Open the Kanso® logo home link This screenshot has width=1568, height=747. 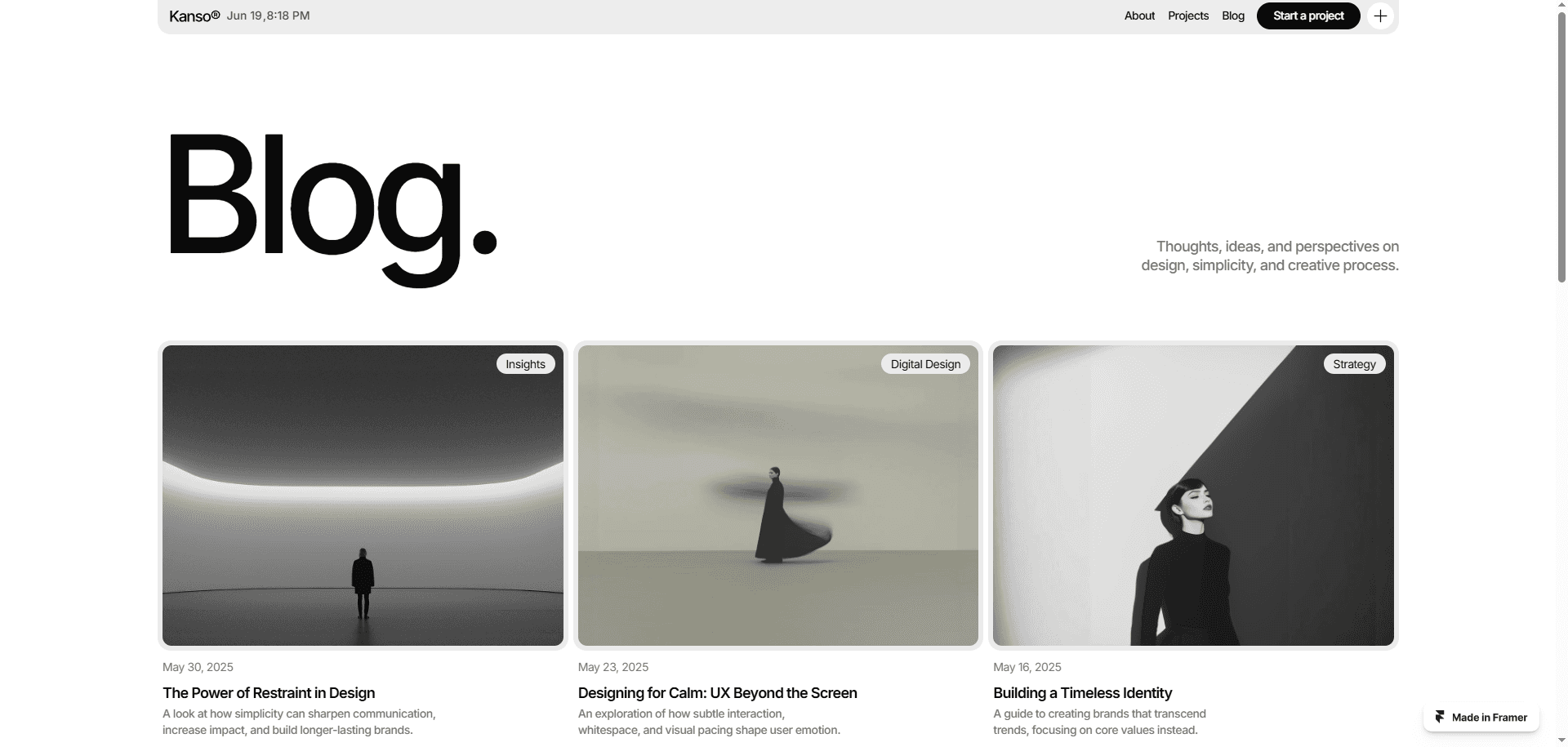(194, 16)
